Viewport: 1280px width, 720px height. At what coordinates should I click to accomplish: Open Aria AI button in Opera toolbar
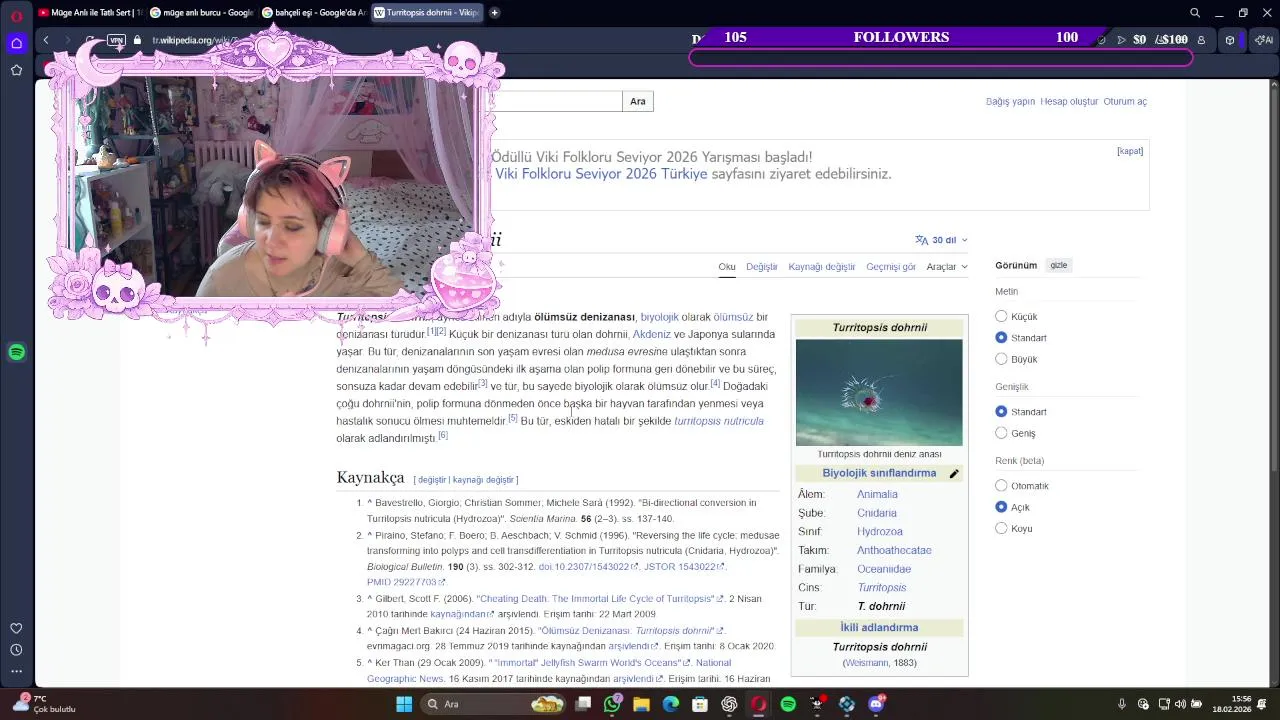point(1265,40)
